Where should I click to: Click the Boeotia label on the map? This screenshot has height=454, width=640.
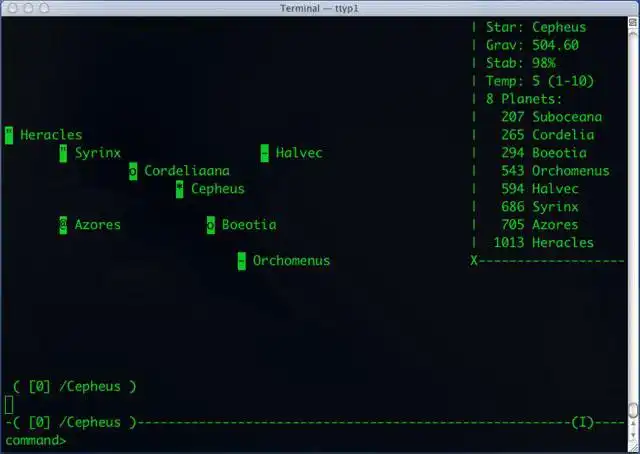tap(249, 225)
